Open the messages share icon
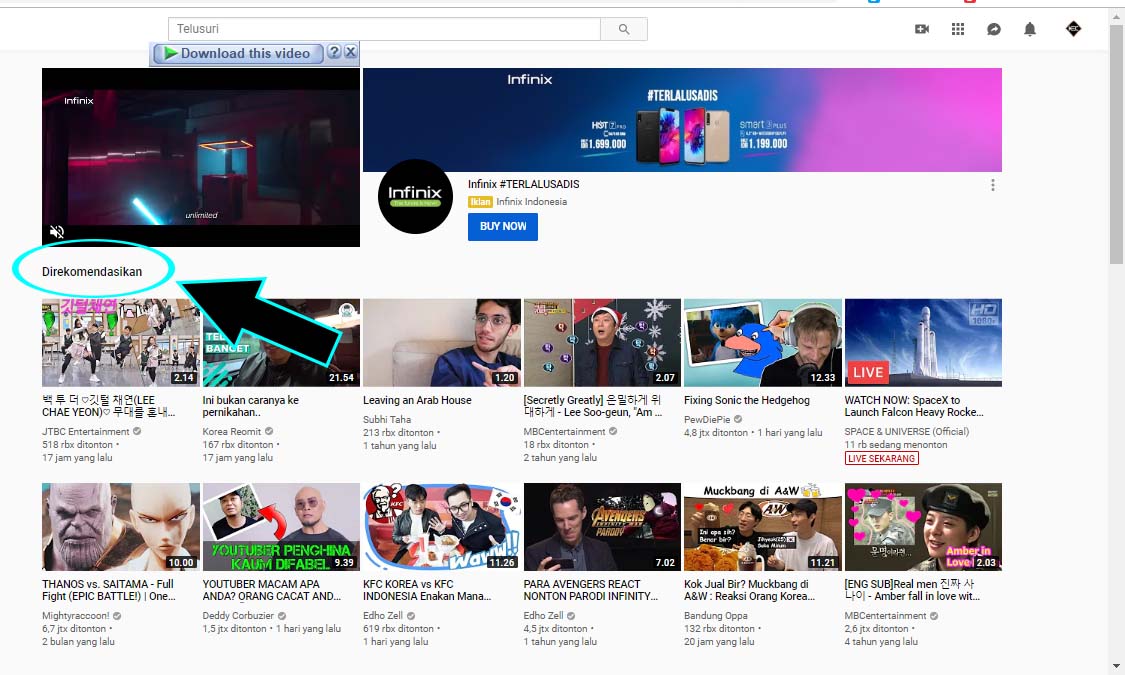This screenshot has width=1125, height=675. (x=994, y=29)
